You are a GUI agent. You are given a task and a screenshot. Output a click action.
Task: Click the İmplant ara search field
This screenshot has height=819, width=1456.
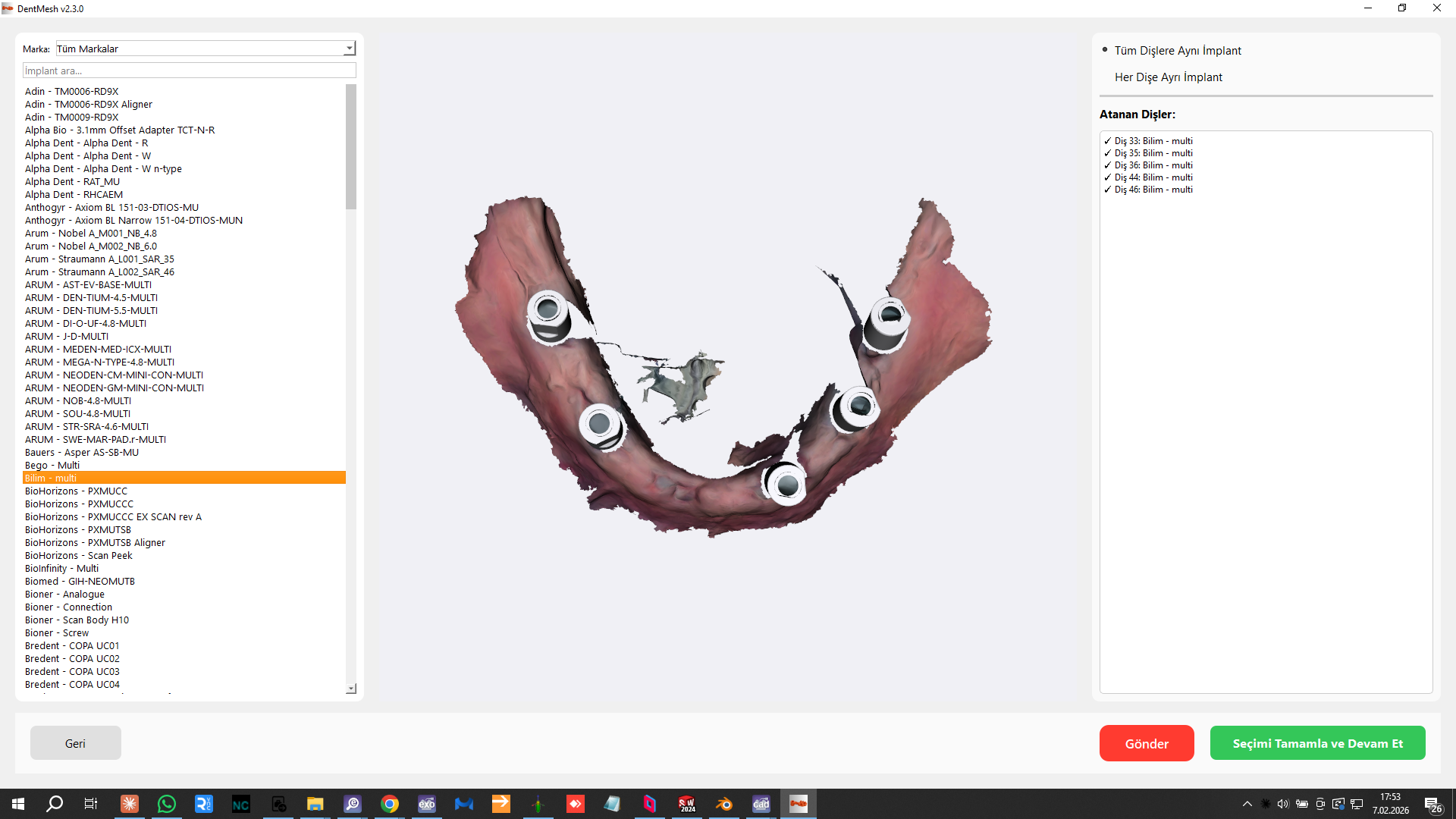[x=189, y=71]
